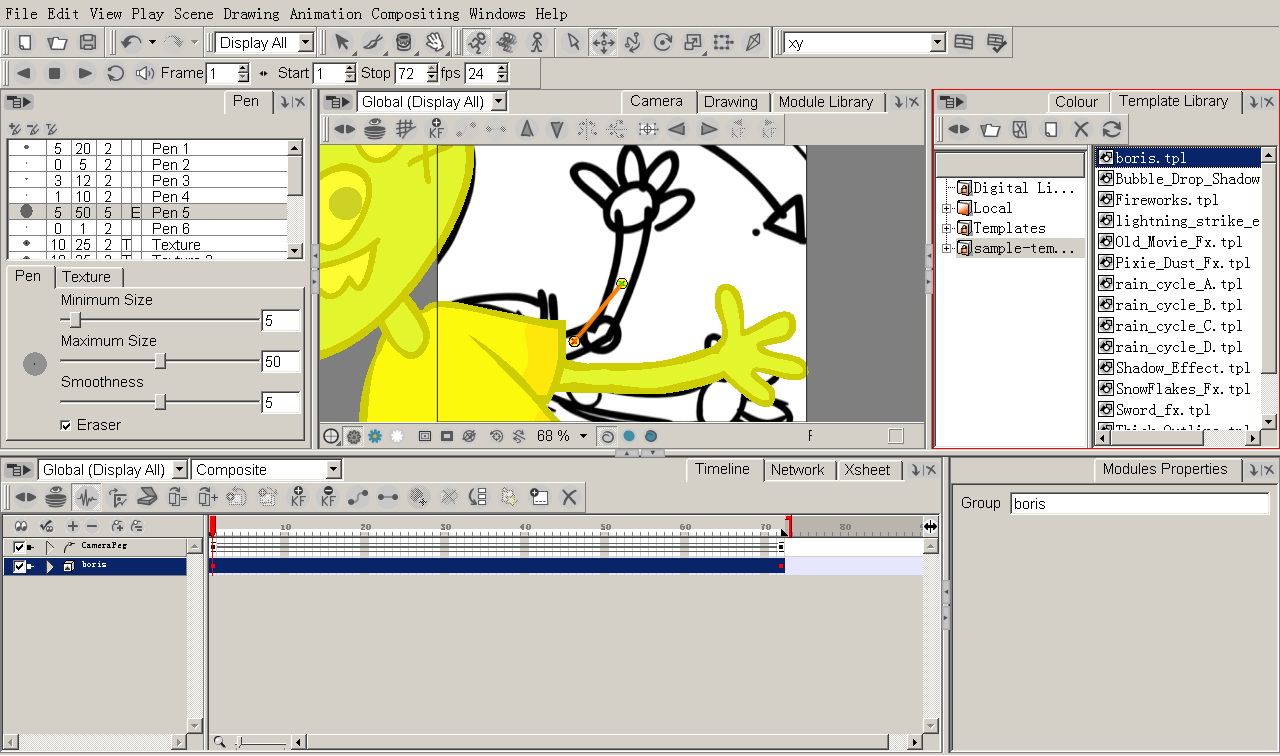Screen dimensions: 1280x756
Task: Select the Hand grabber tool
Action: [434, 42]
